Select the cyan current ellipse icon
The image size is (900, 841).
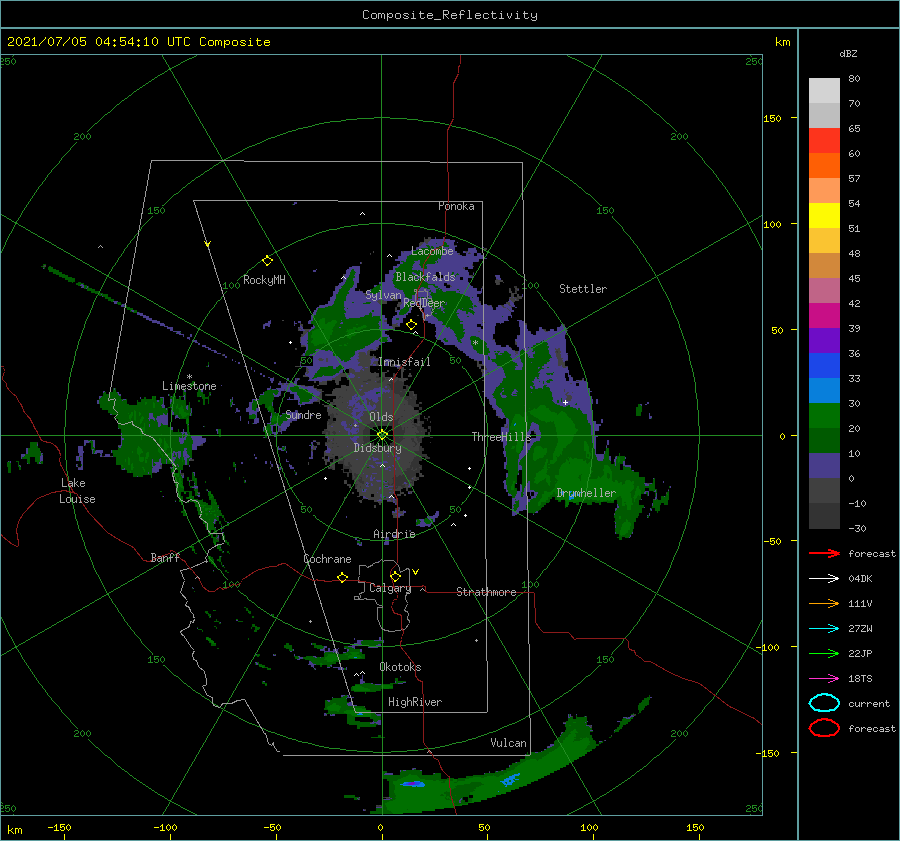[x=824, y=703]
